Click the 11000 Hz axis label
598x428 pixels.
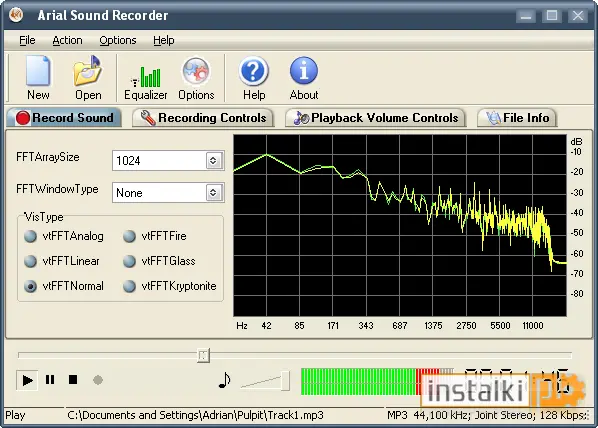533,326
